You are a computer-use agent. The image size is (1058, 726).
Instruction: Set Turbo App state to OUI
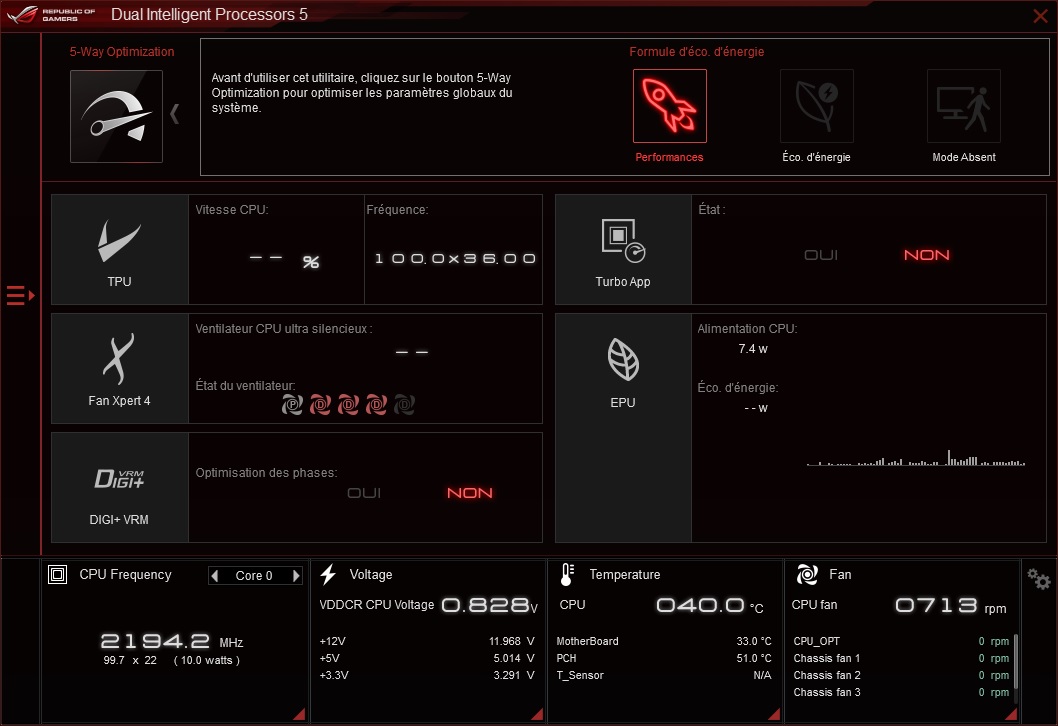tap(821, 255)
